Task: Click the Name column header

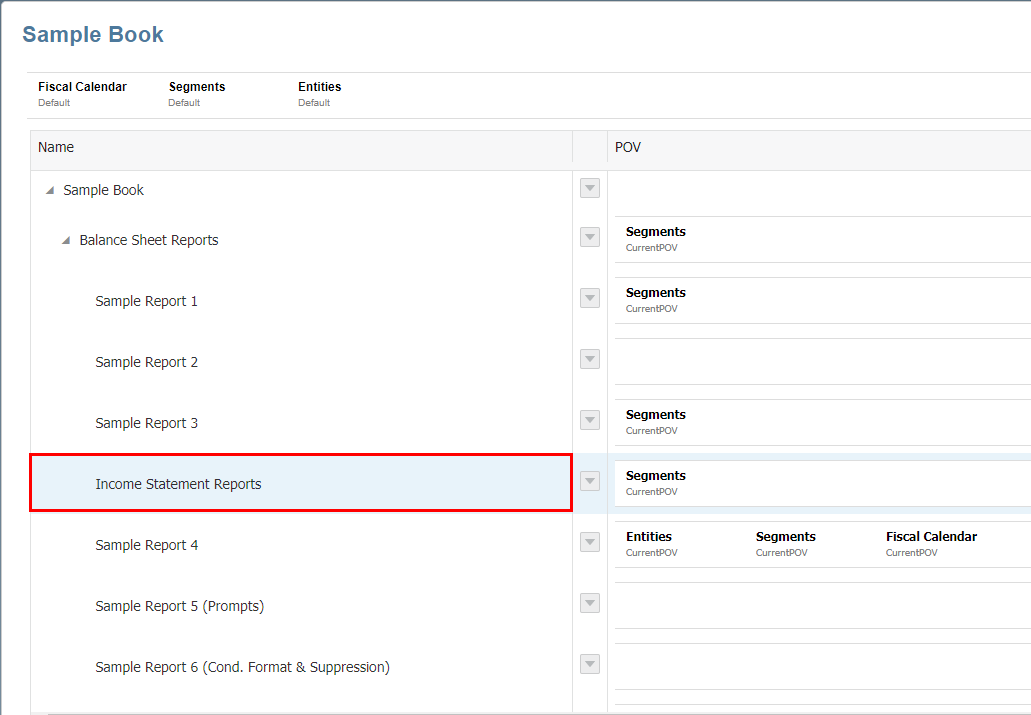Action: (56, 147)
